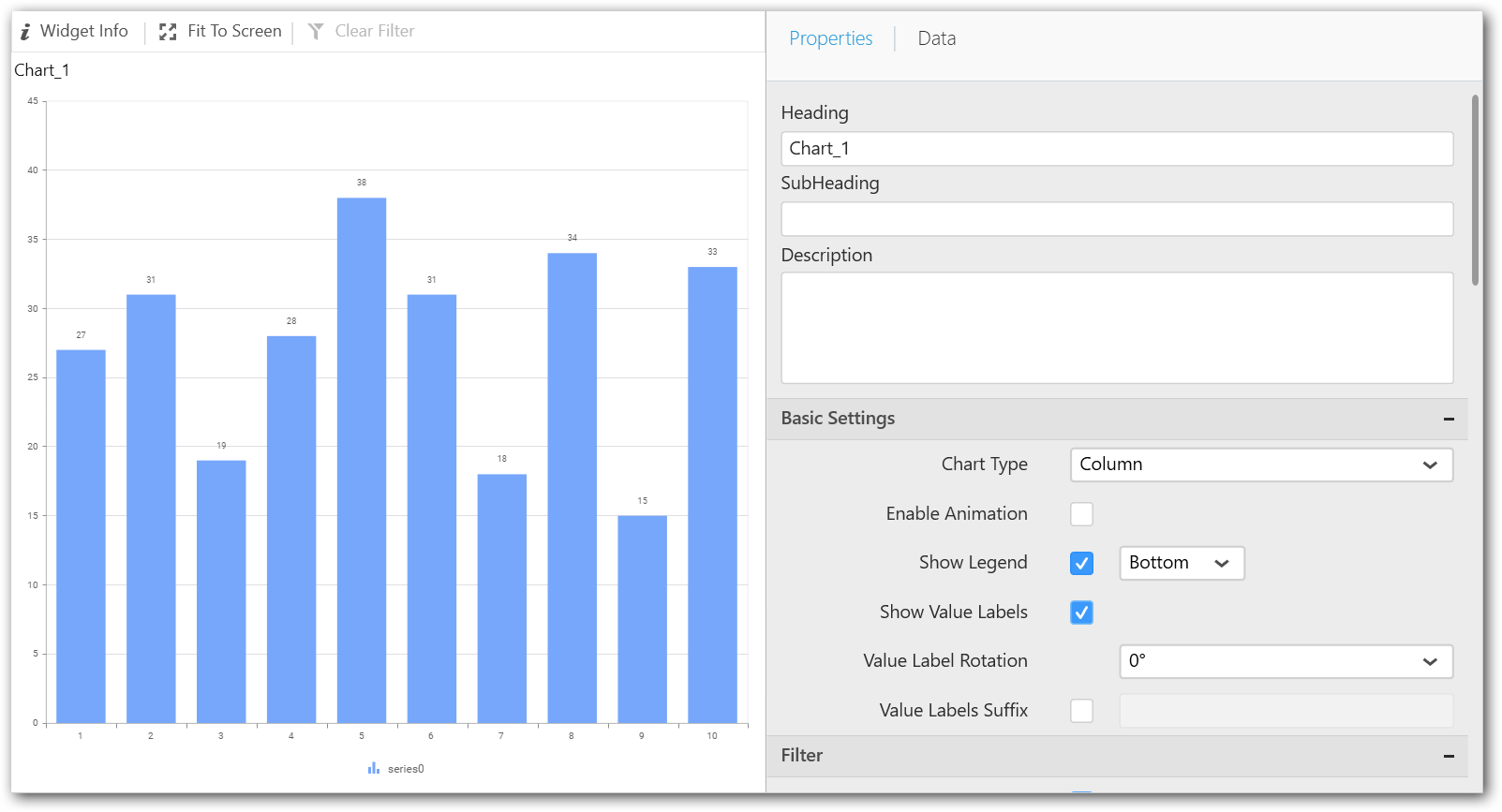Open the legend position Bottom dropdown

(1181, 563)
